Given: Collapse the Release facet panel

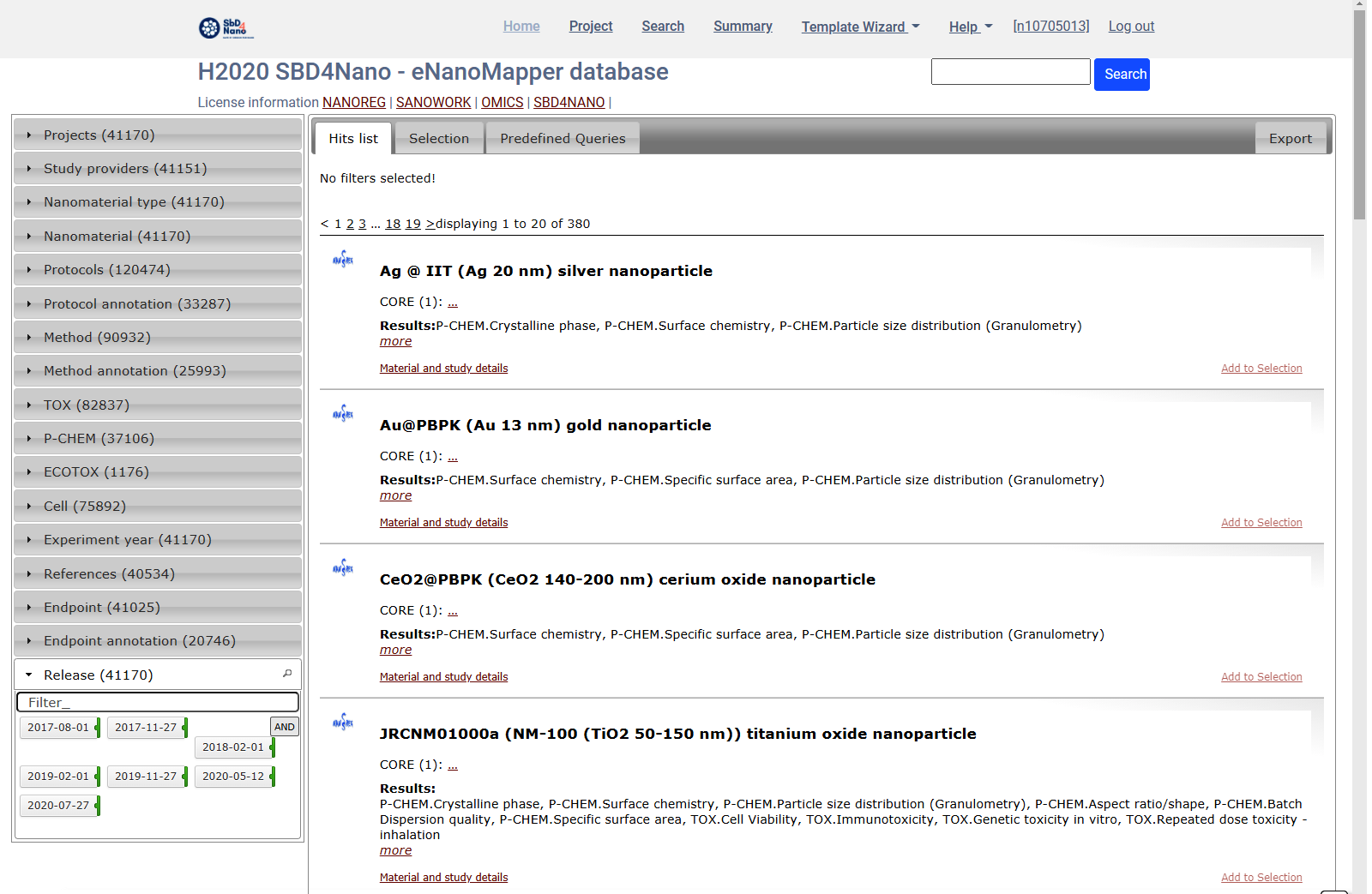Looking at the screenshot, I should [99, 675].
